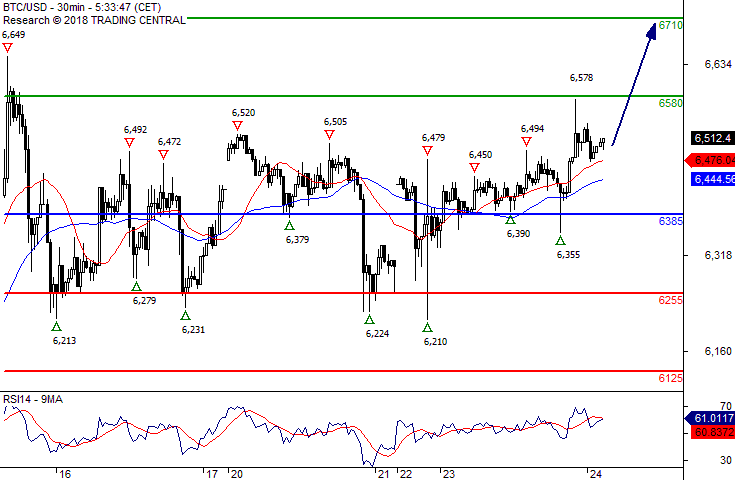The image size is (735, 480).
Task: Click the green triangle above 6,213
Action: coord(56,326)
